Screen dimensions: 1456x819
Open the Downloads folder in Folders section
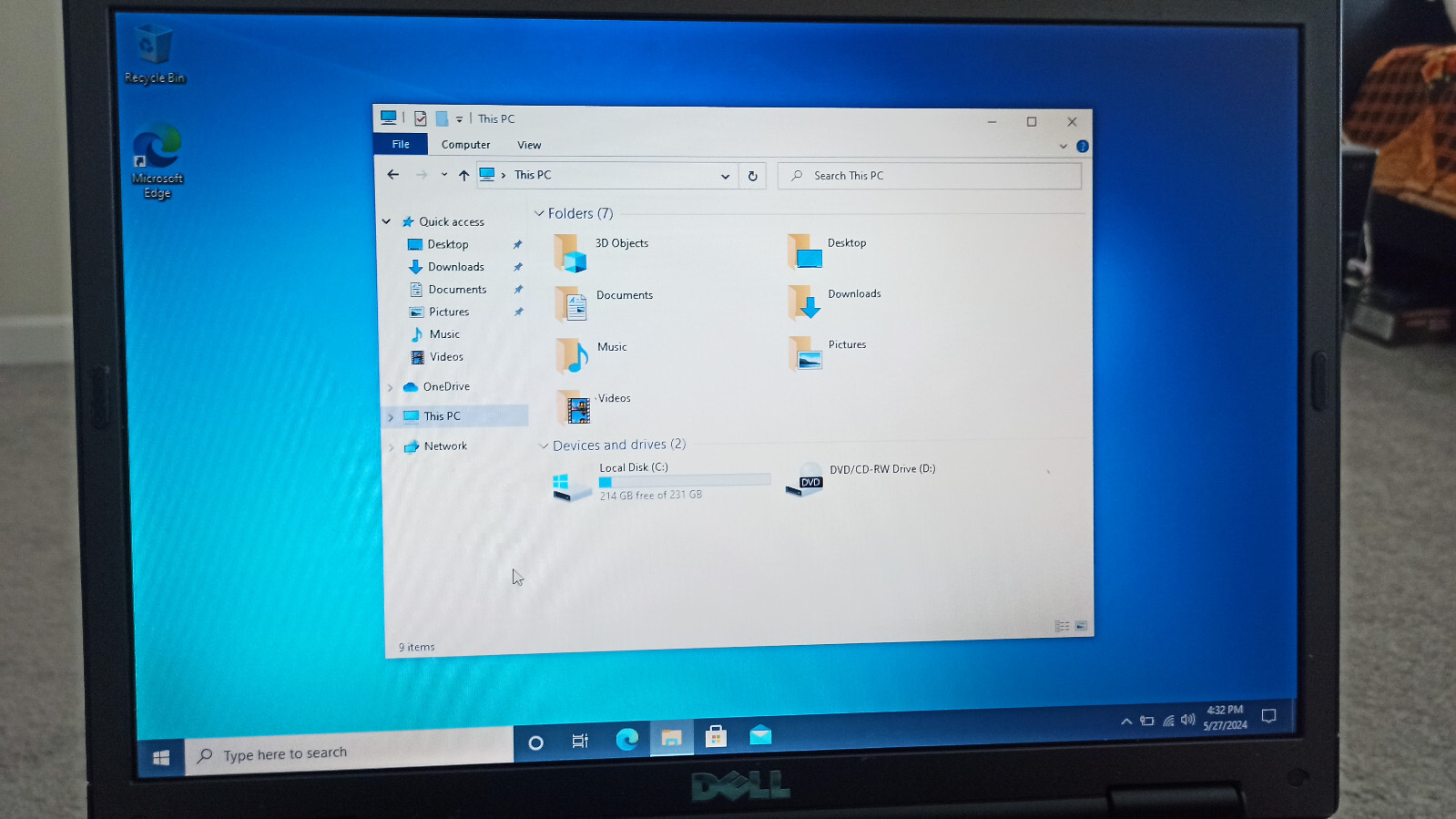point(805,302)
